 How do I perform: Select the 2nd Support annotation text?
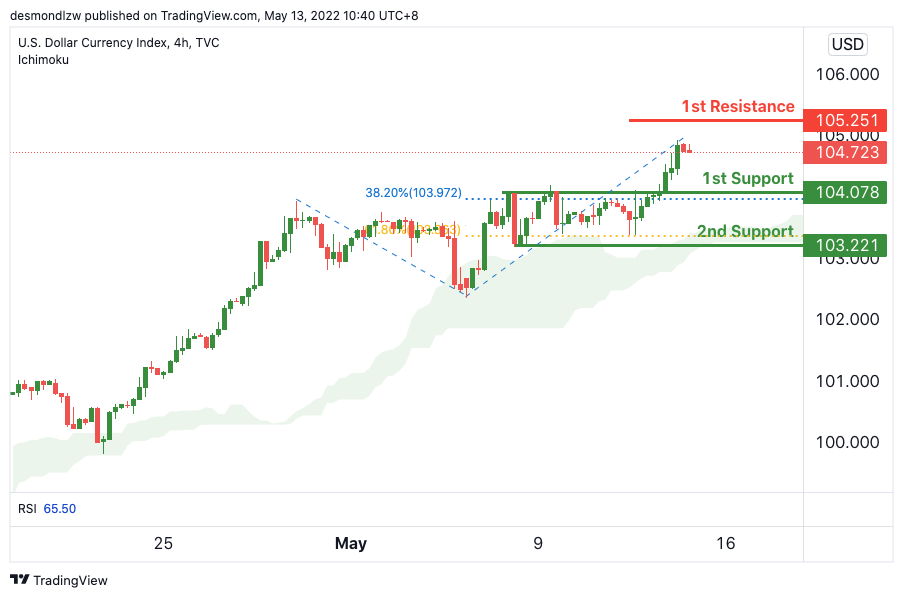pyautogui.click(x=745, y=231)
